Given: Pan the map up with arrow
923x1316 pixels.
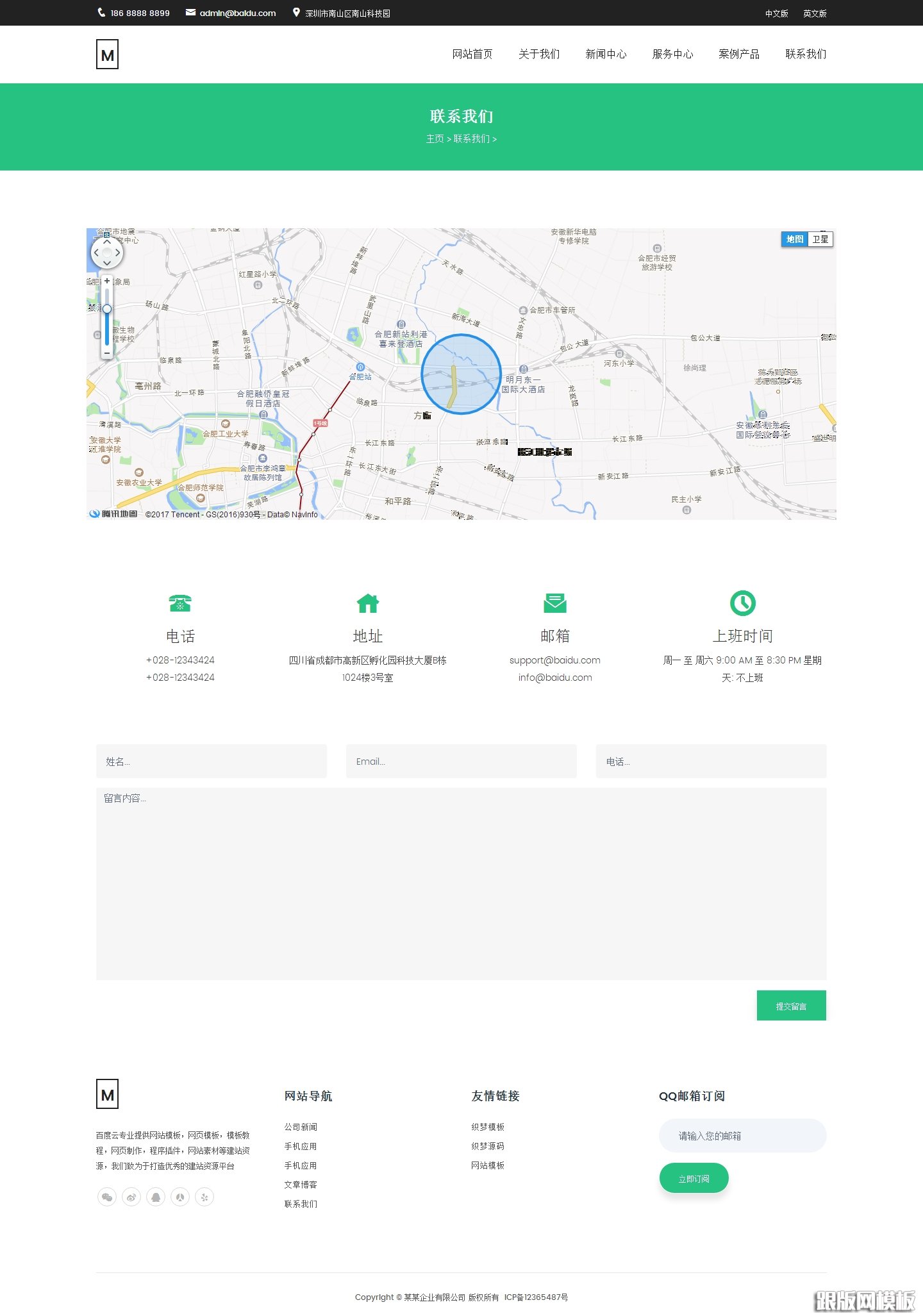Looking at the screenshot, I should [107, 242].
